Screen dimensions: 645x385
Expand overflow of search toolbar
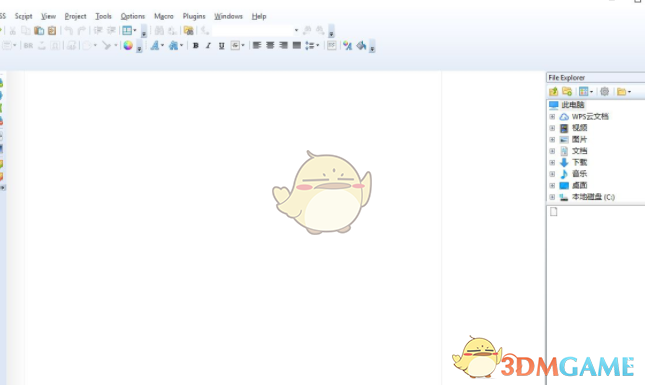[331, 31]
